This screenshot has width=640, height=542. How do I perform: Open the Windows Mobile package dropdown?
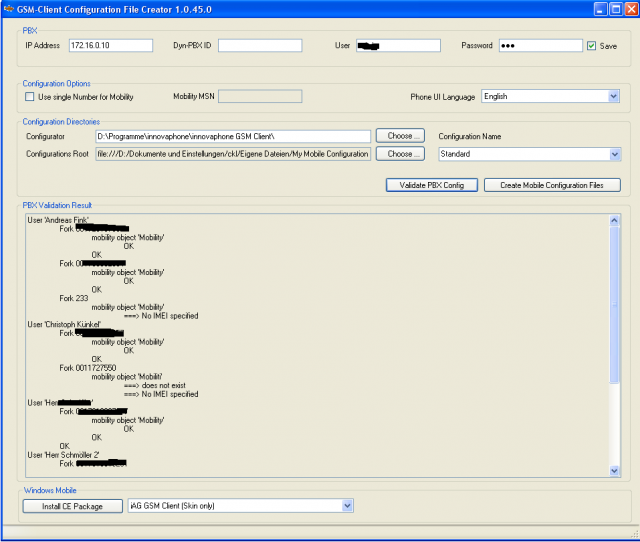347,506
